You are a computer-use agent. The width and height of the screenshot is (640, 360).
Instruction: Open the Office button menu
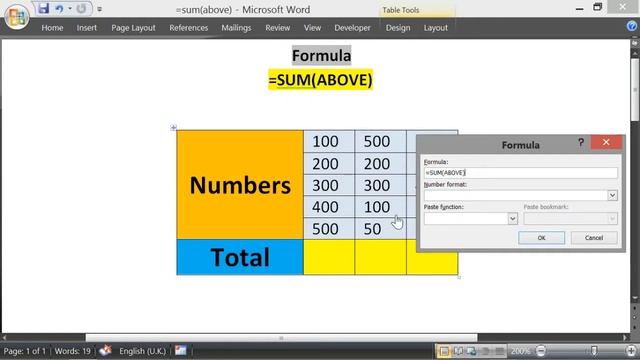click(x=16, y=17)
